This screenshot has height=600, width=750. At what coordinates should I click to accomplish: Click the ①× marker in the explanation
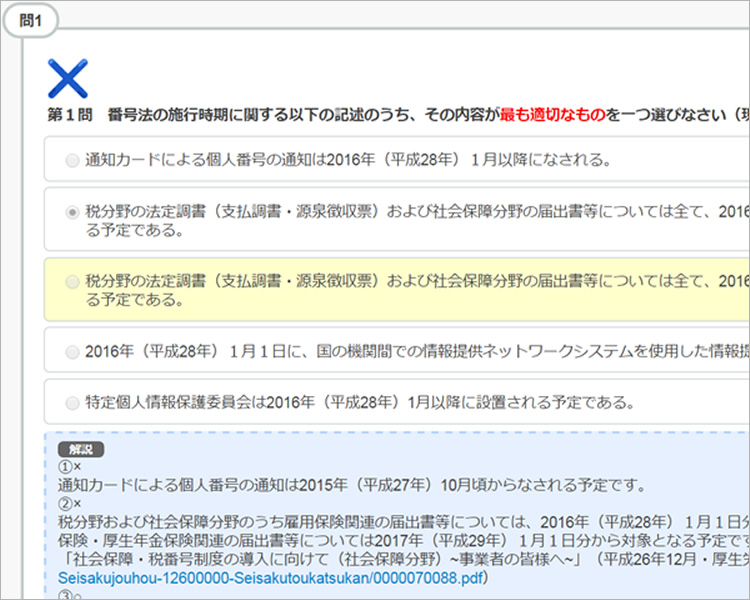click(x=68, y=467)
